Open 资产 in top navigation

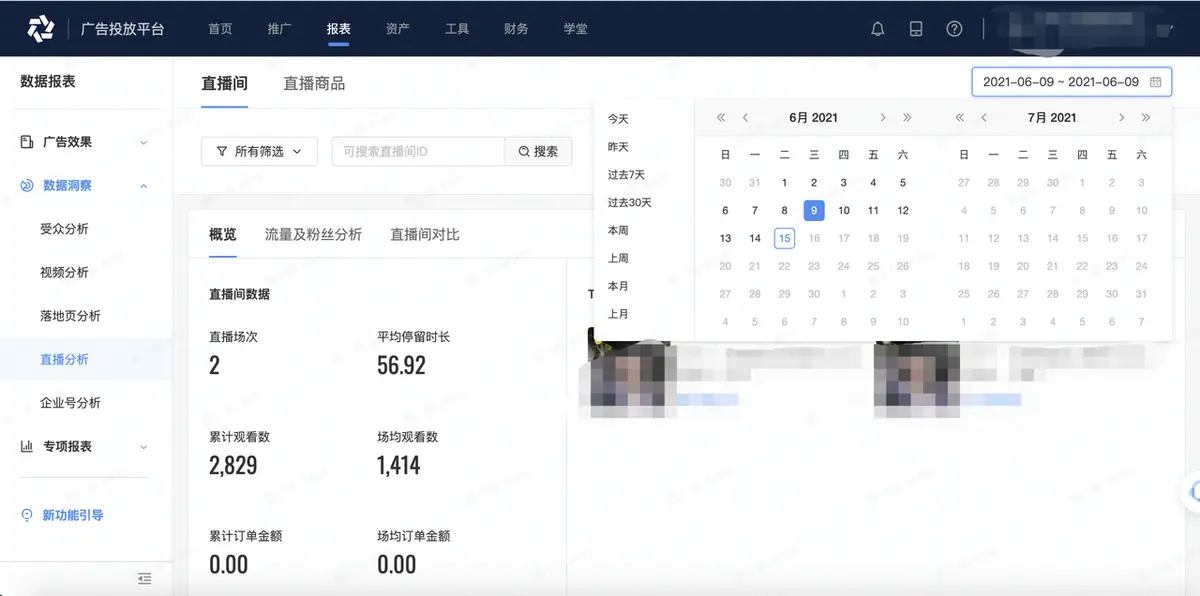[x=397, y=29]
